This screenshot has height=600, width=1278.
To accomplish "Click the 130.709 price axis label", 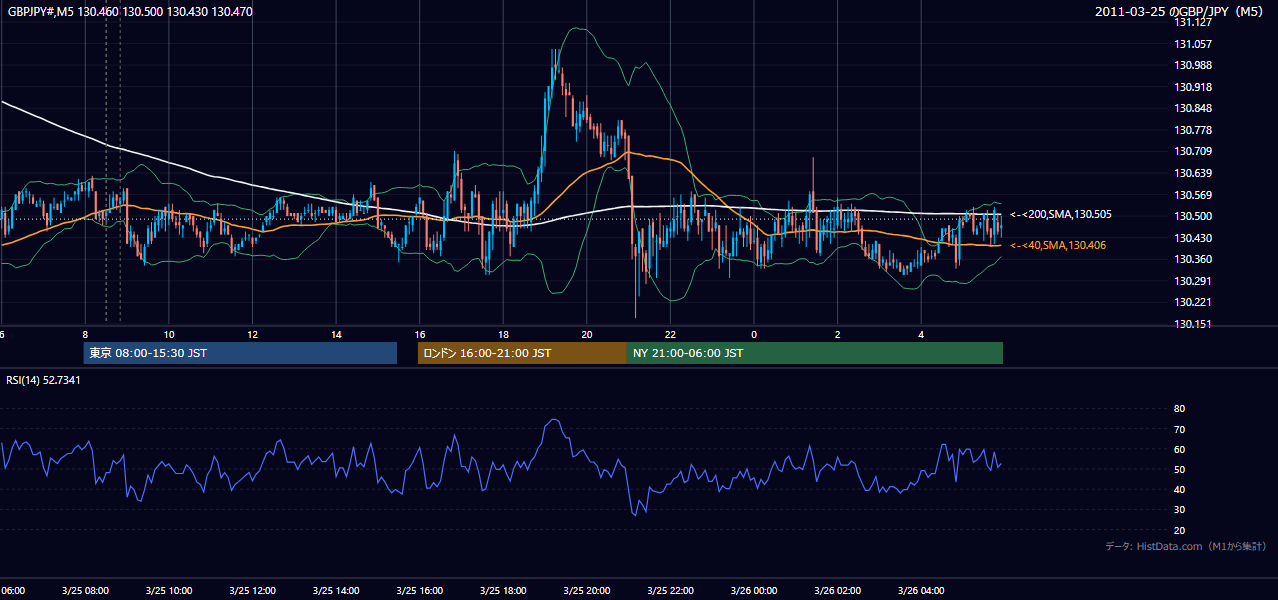I will [1193, 151].
